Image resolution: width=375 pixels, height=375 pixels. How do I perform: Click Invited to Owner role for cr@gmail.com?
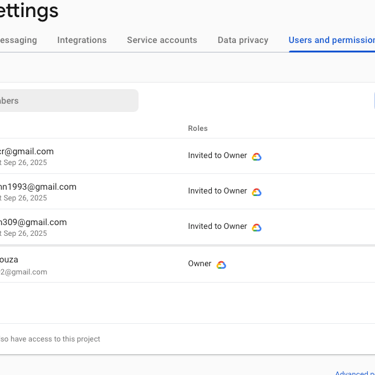click(217, 155)
